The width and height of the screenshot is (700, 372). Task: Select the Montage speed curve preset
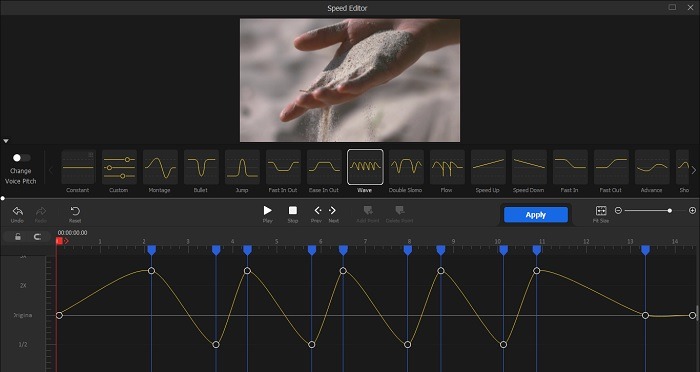point(160,167)
